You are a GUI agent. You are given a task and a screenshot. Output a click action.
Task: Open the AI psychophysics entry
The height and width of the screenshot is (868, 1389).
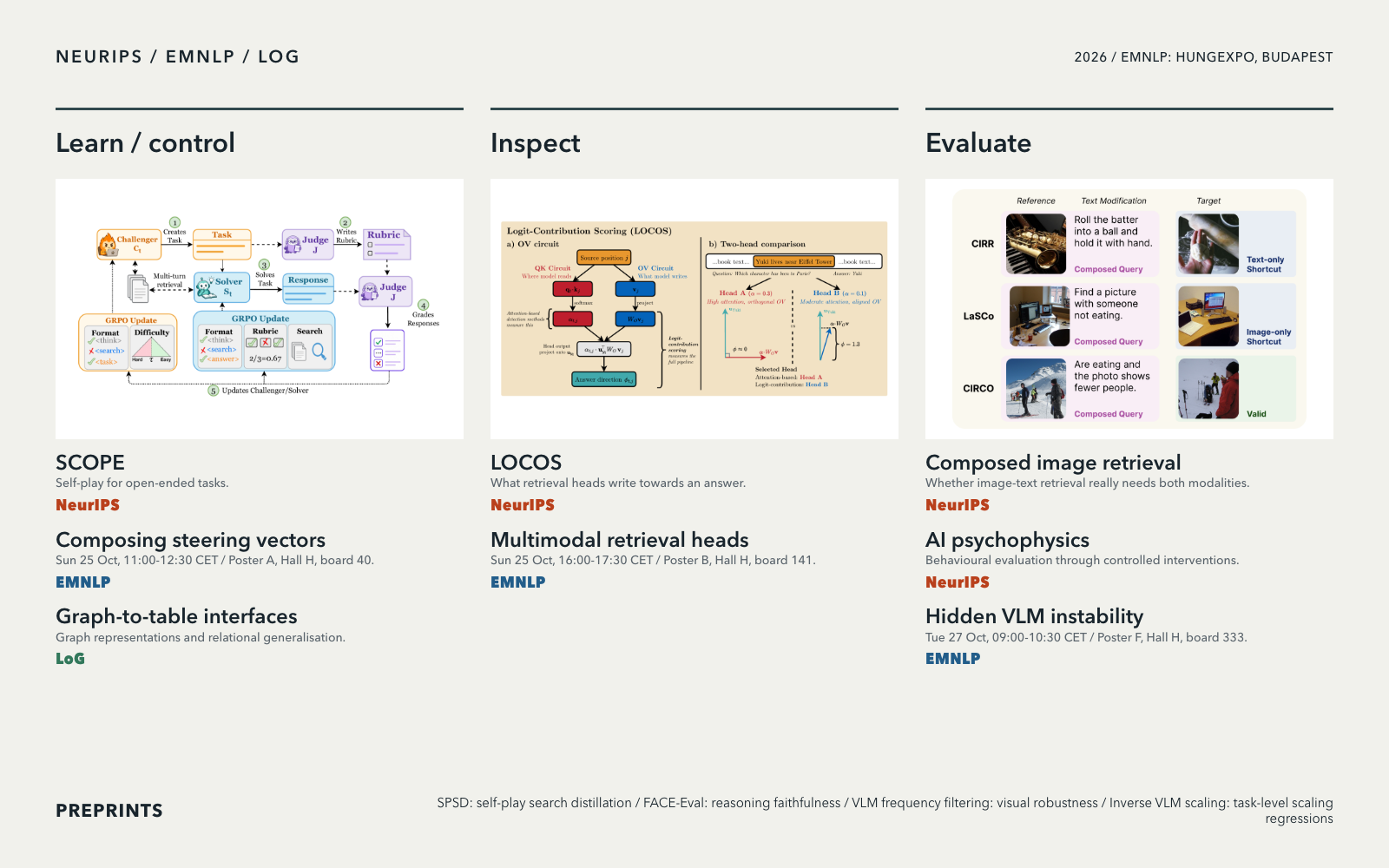tap(1007, 540)
